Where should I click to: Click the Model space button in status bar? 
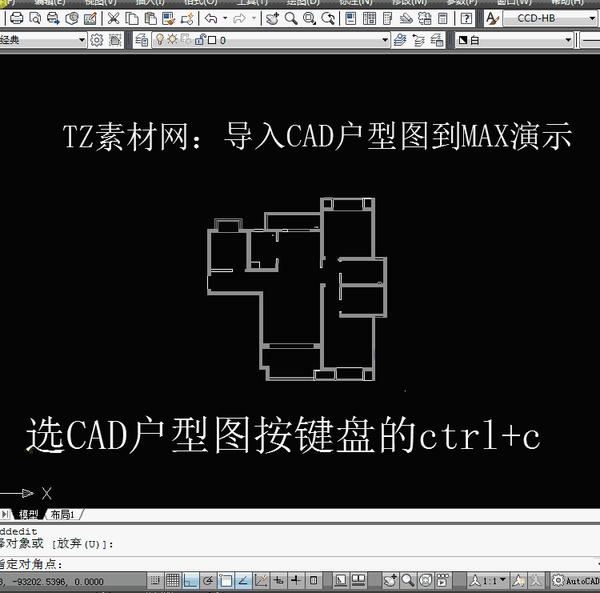point(341,581)
